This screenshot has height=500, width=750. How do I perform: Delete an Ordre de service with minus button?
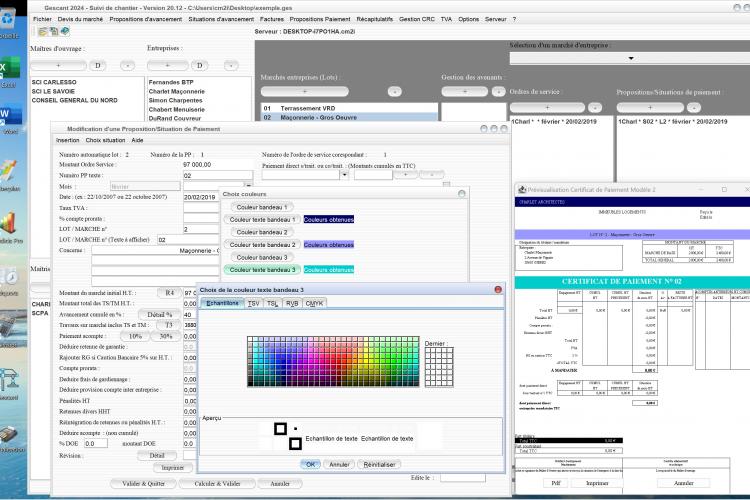[x=595, y=108]
